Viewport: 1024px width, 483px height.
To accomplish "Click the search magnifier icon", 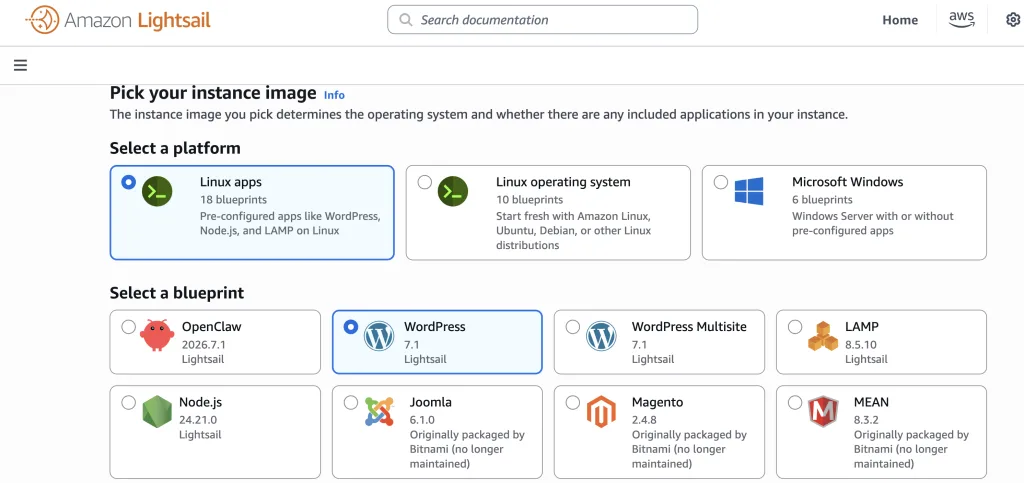I will coord(406,20).
